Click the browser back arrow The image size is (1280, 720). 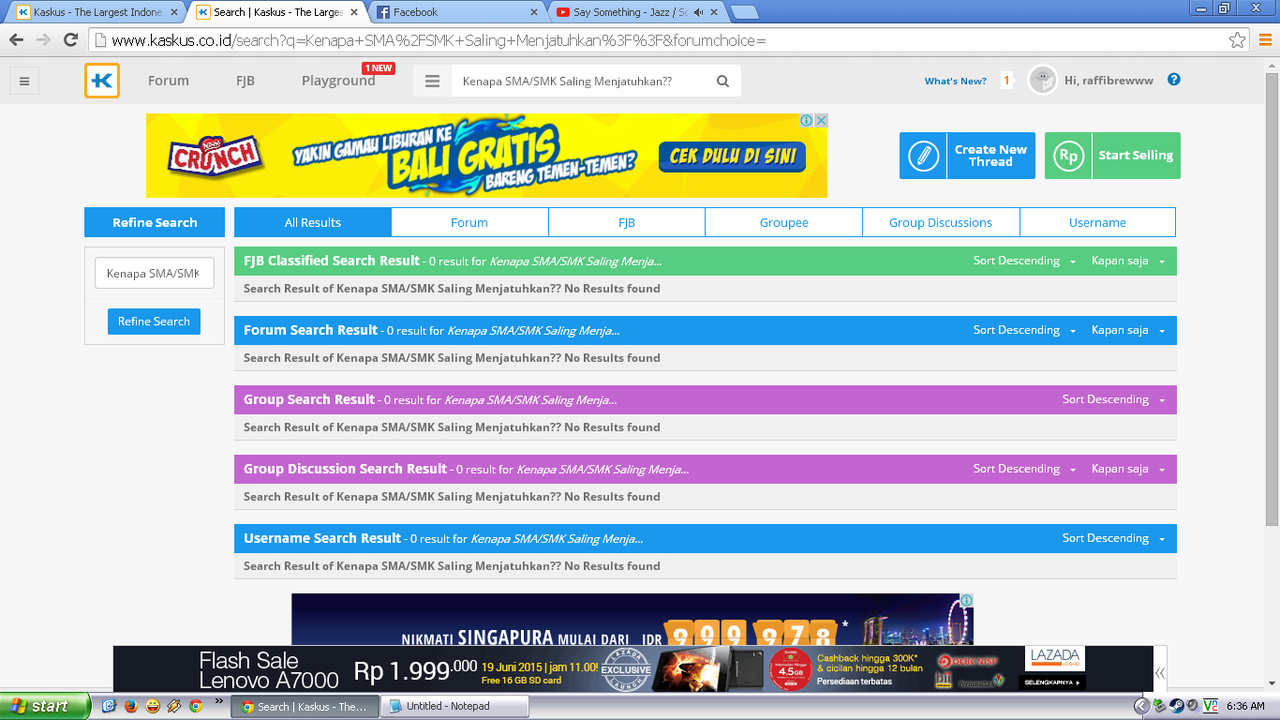click(x=16, y=40)
